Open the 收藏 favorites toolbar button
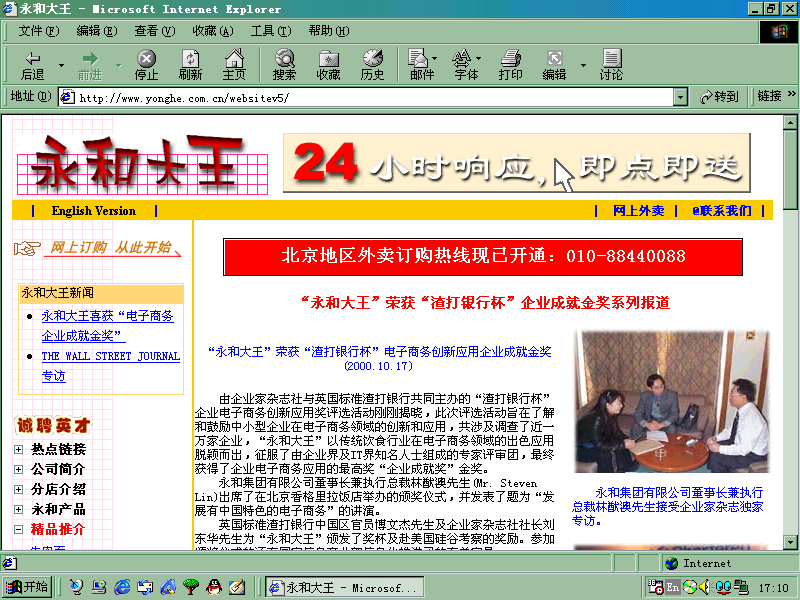800x600 pixels. (x=328, y=65)
